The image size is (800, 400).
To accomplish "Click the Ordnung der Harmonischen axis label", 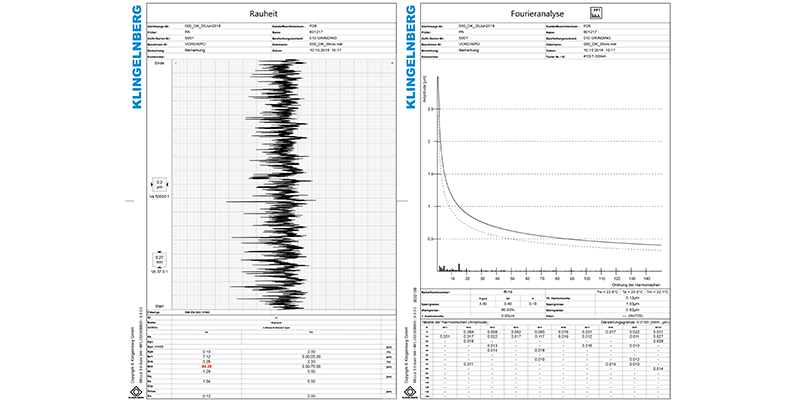I will [638, 284].
